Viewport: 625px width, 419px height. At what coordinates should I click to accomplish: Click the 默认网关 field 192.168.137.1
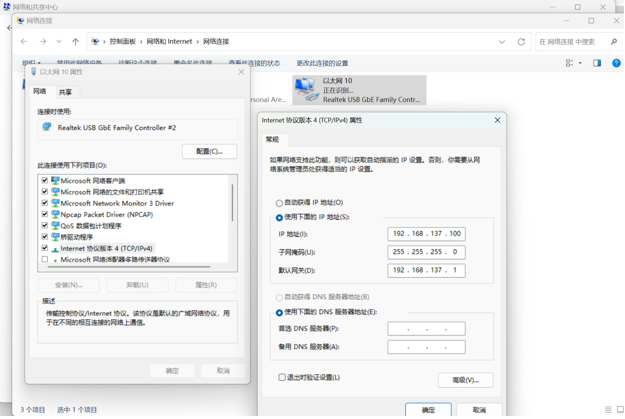426,270
